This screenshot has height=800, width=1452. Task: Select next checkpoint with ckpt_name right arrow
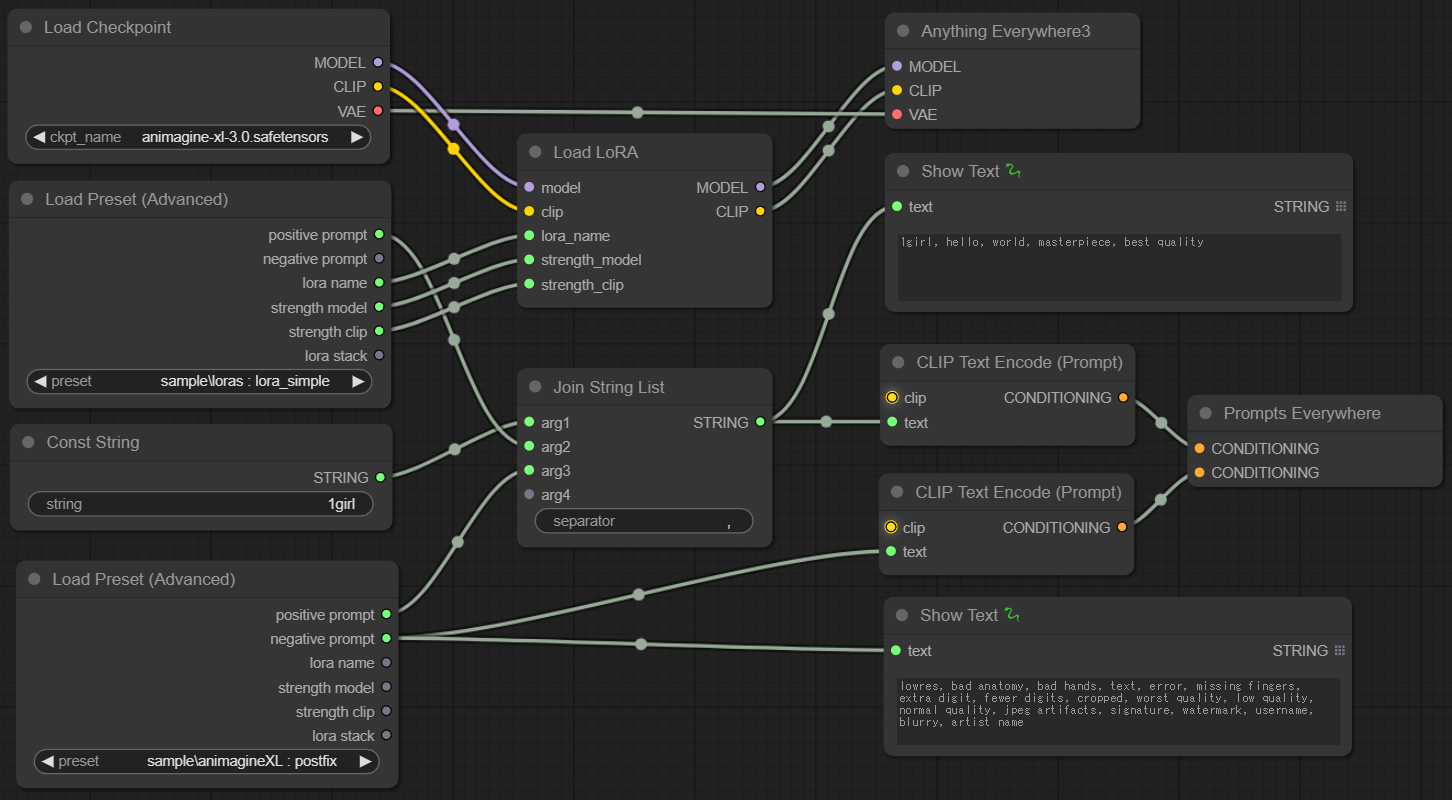pos(357,137)
